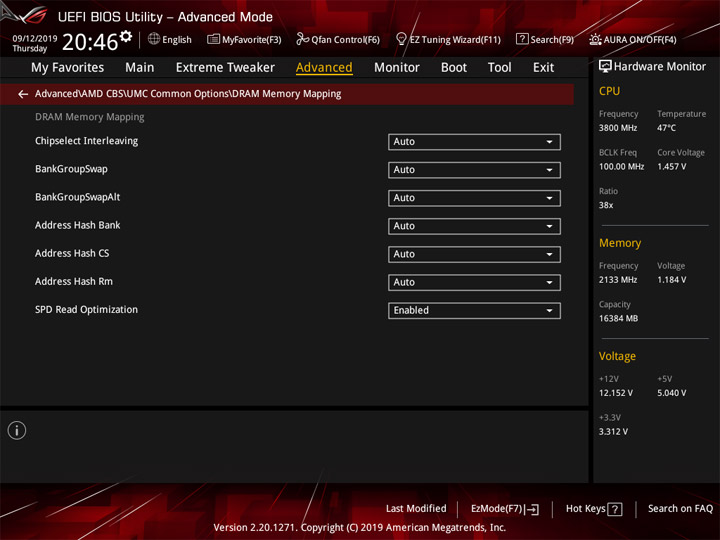Select the Chipselect Interleaving label
The width and height of the screenshot is (720, 540).
86,141
